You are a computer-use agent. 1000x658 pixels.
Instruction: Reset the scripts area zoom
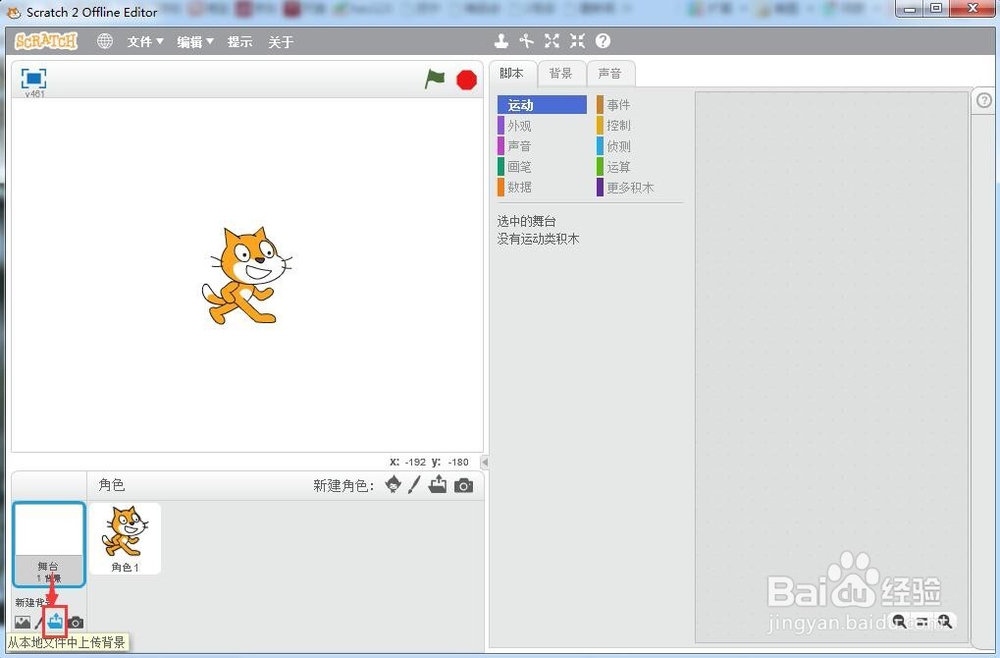tap(922, 621)
